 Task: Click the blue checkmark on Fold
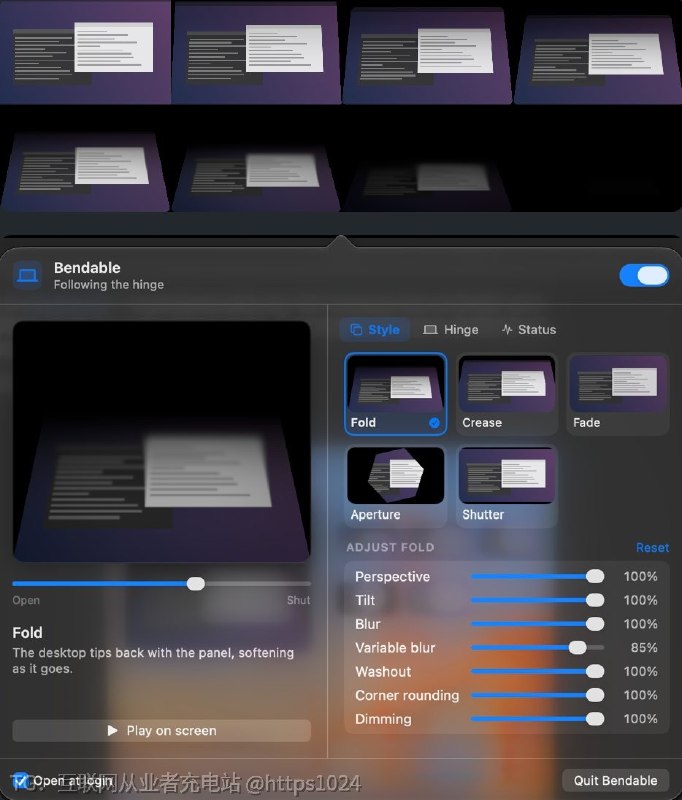pos(434,422)
